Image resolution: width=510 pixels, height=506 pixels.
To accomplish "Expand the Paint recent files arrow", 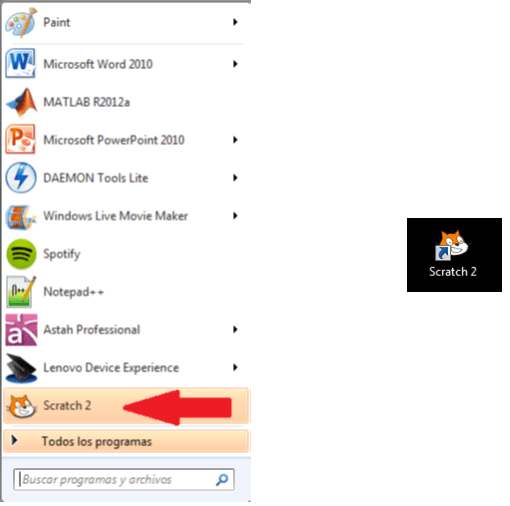I will 235,22.
